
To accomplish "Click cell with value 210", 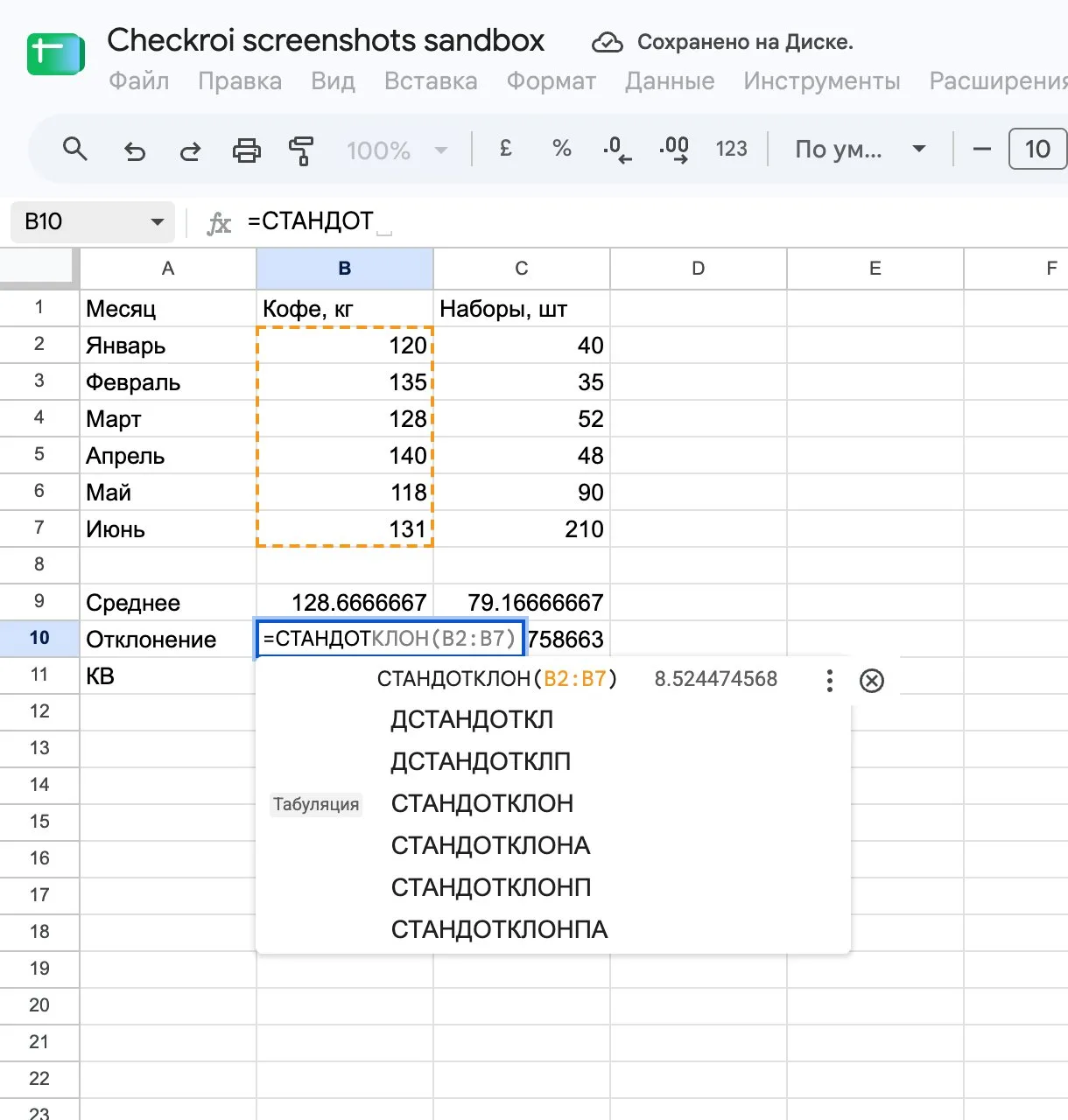I will click(522, 528).
